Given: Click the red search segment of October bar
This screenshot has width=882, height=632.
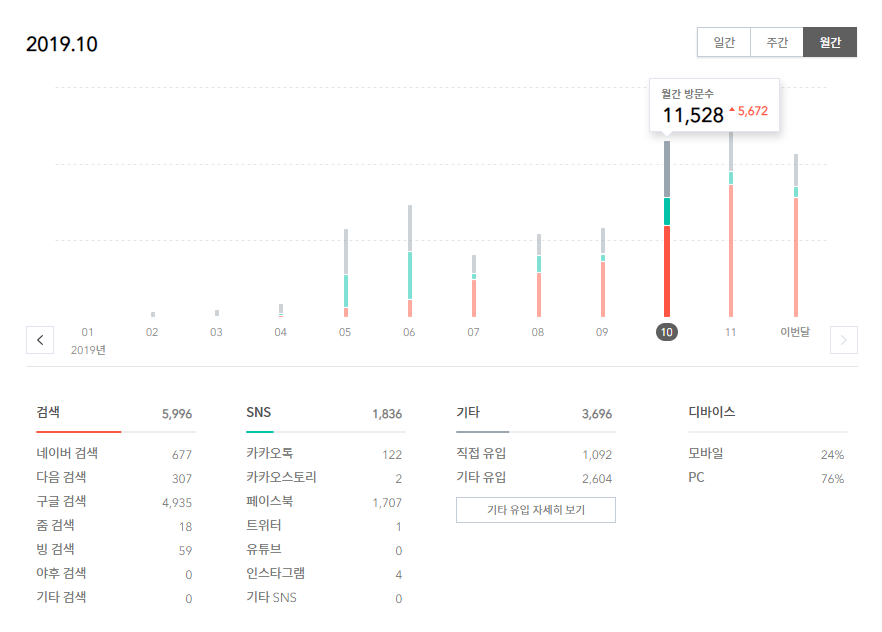Looking at the screenshot, I should [x=667, y=271].
